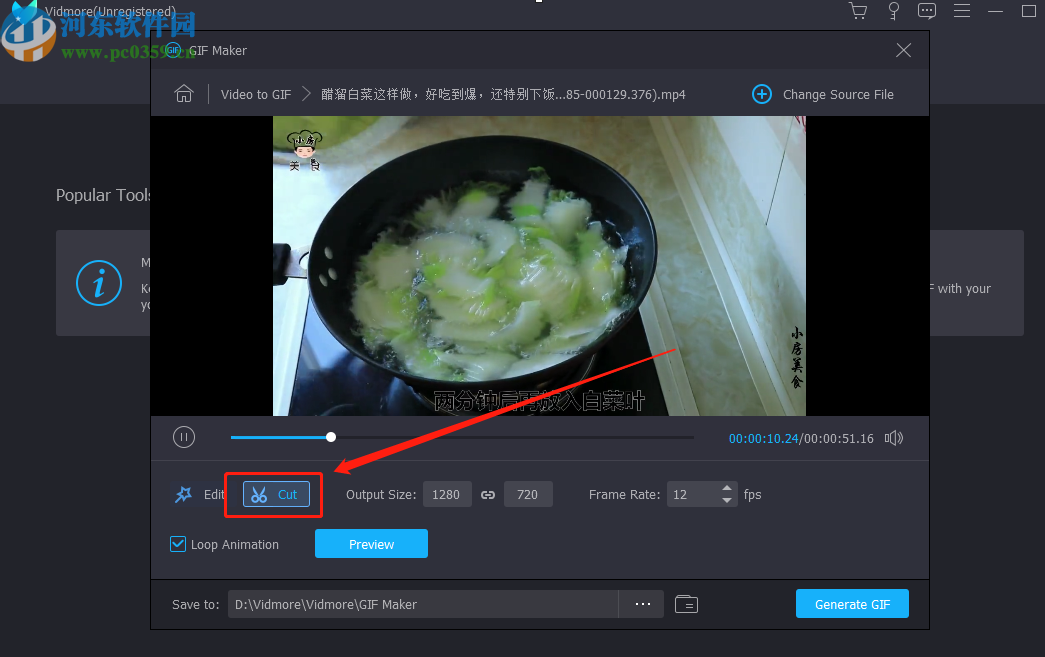Minimize the Vidmore main window
Screen dimensions: 1045x657
pos(995,11)
